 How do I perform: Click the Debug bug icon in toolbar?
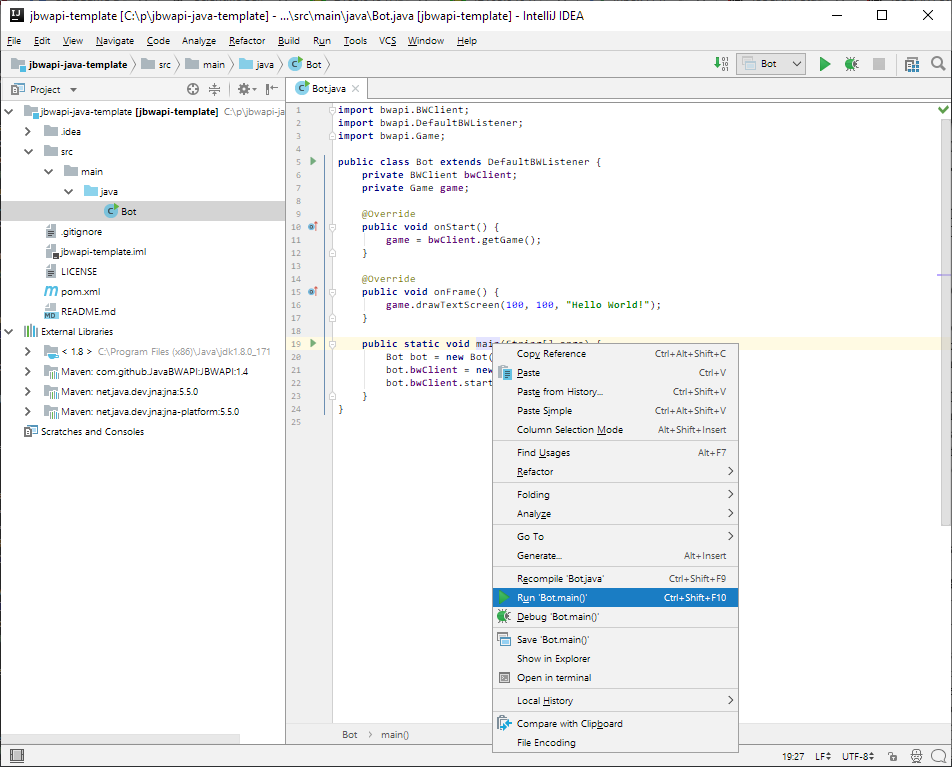click(851, 64)
